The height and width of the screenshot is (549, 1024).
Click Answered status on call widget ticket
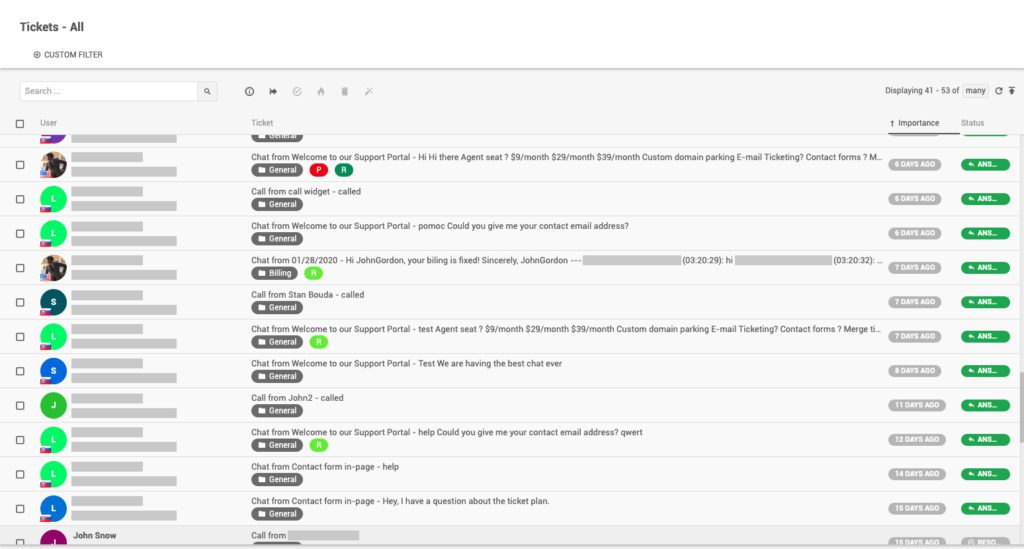(985, 198)
